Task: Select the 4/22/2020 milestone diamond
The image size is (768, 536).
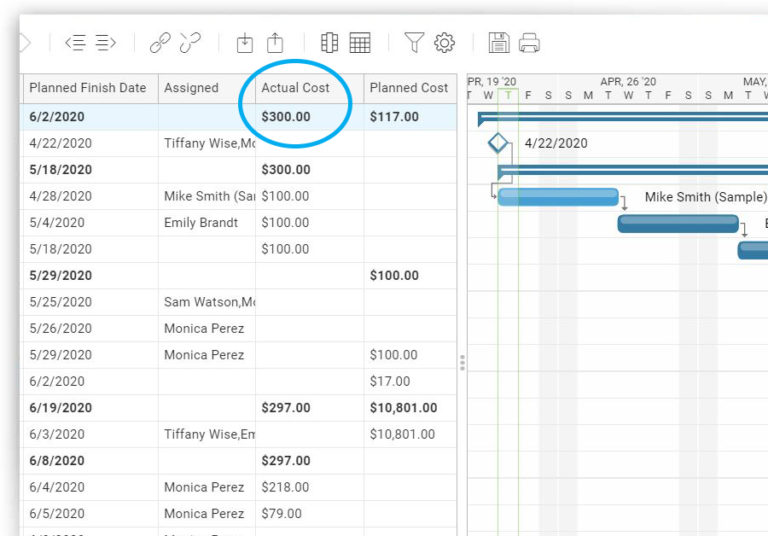Action: tap(498, 143)
